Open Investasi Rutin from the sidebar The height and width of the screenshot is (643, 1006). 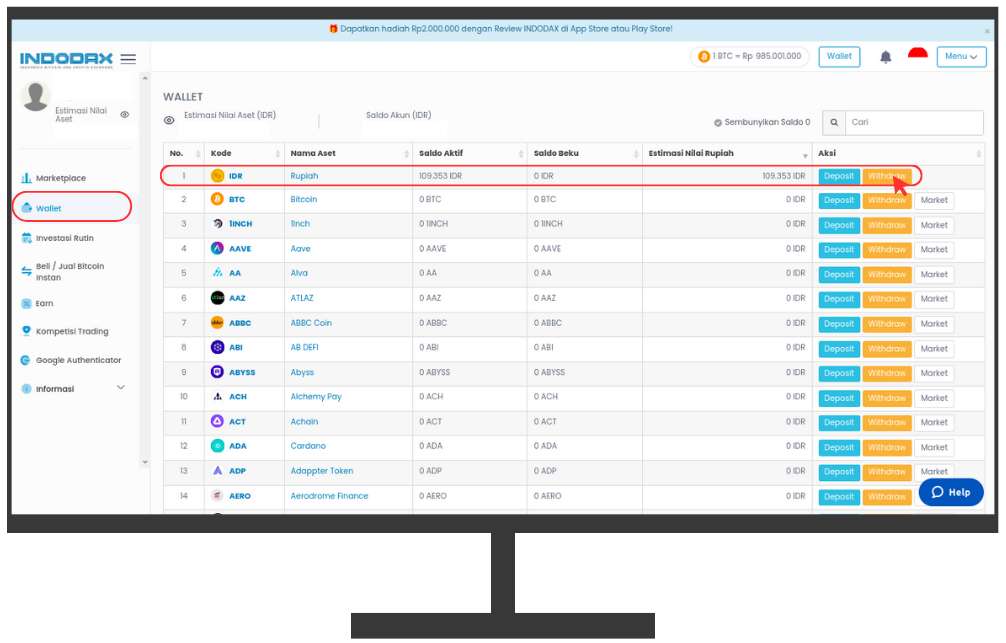(65, 238)
